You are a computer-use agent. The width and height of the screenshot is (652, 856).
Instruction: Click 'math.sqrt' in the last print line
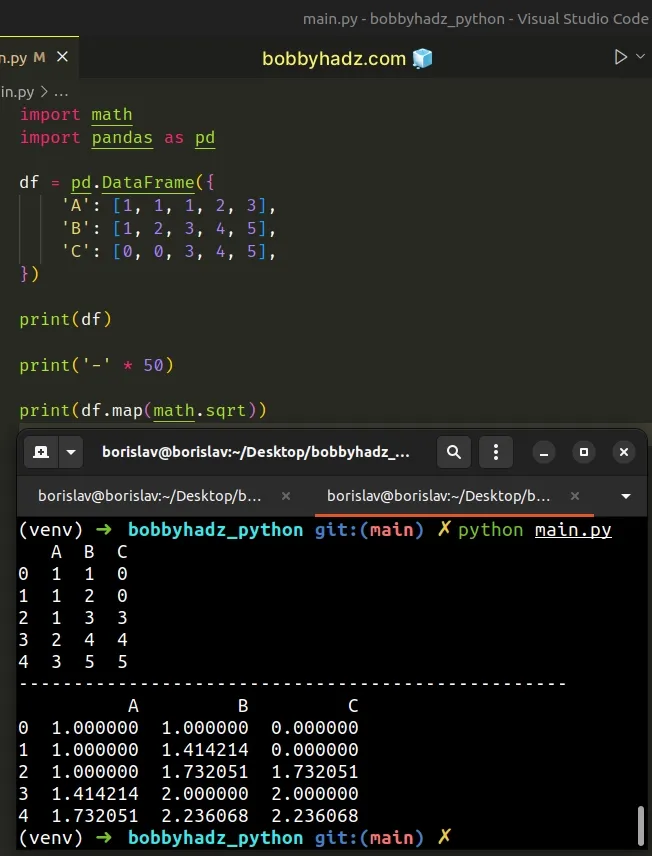199,410
